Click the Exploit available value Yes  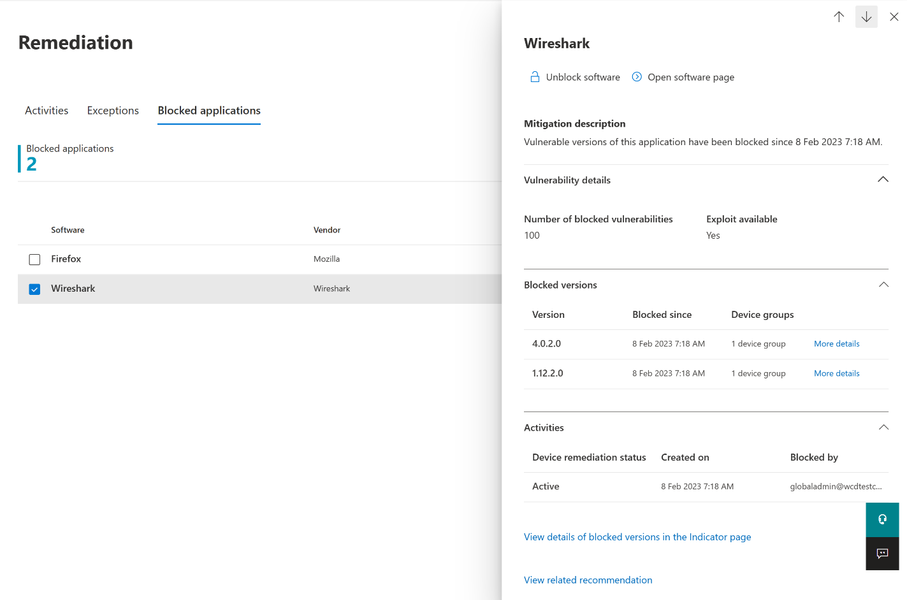(713, 235)
